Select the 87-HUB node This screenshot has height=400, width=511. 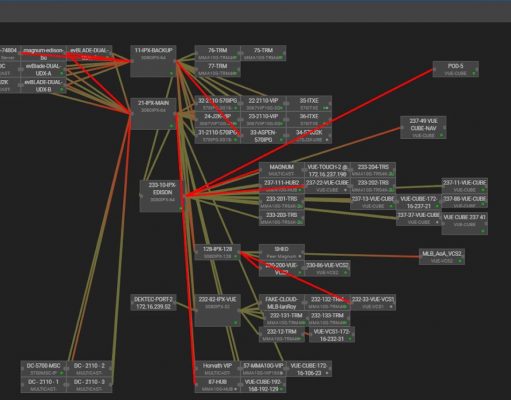217,385
